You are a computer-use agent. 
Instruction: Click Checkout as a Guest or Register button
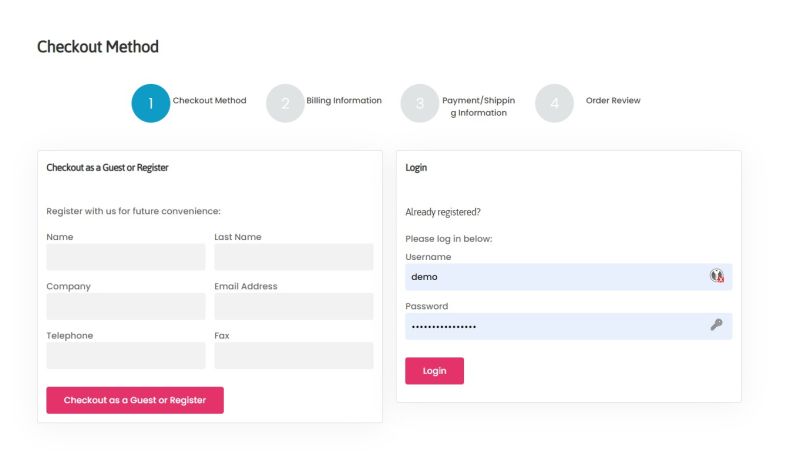tap(135, 400)
